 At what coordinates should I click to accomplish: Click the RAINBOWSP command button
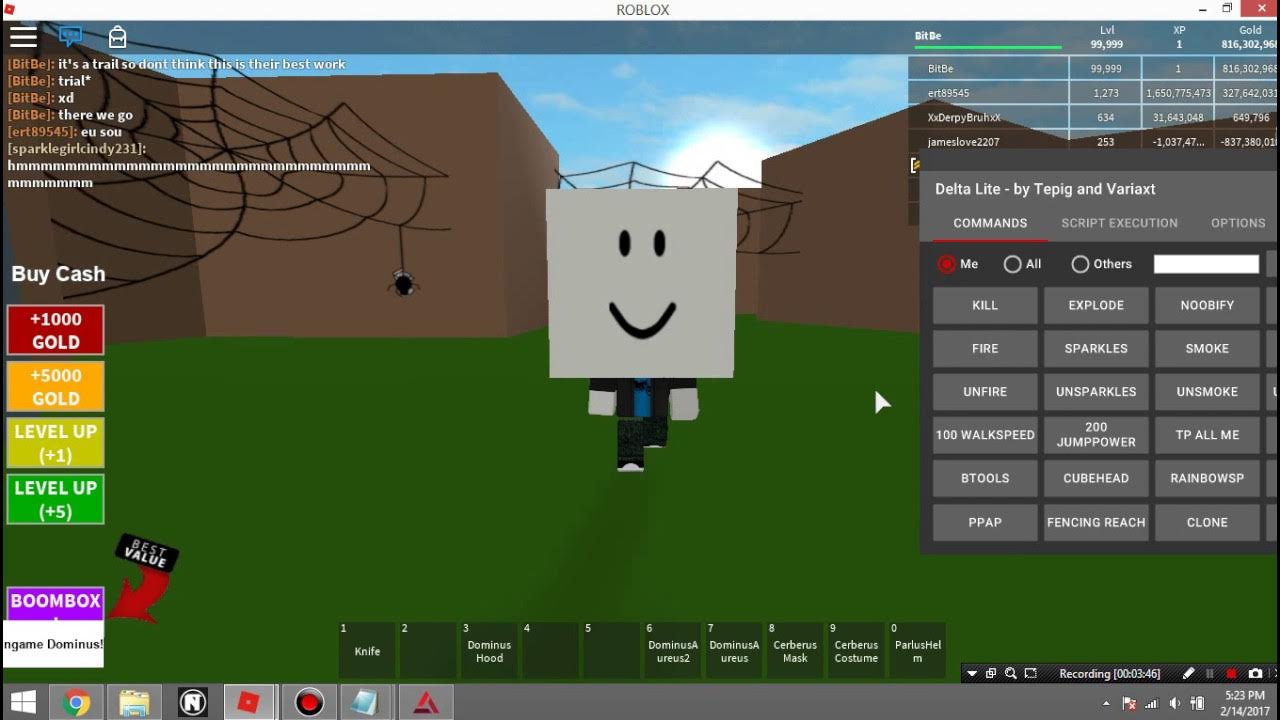tap(1207, 478)
